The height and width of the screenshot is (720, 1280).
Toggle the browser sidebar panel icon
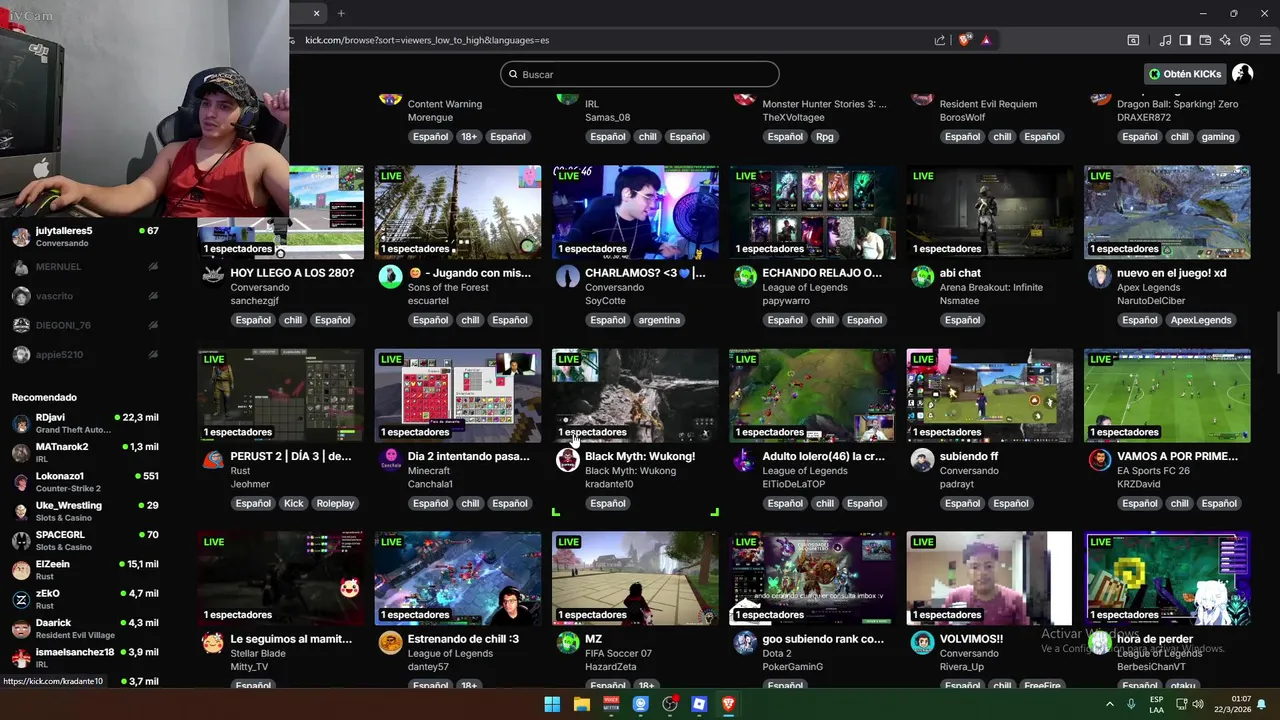click(x=1185, y=40)
